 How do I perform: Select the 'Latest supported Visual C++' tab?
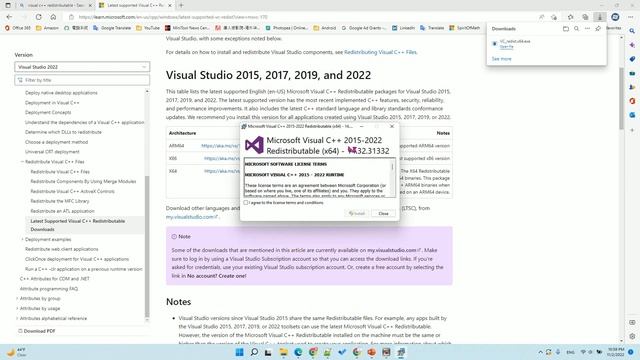(136, 5)
